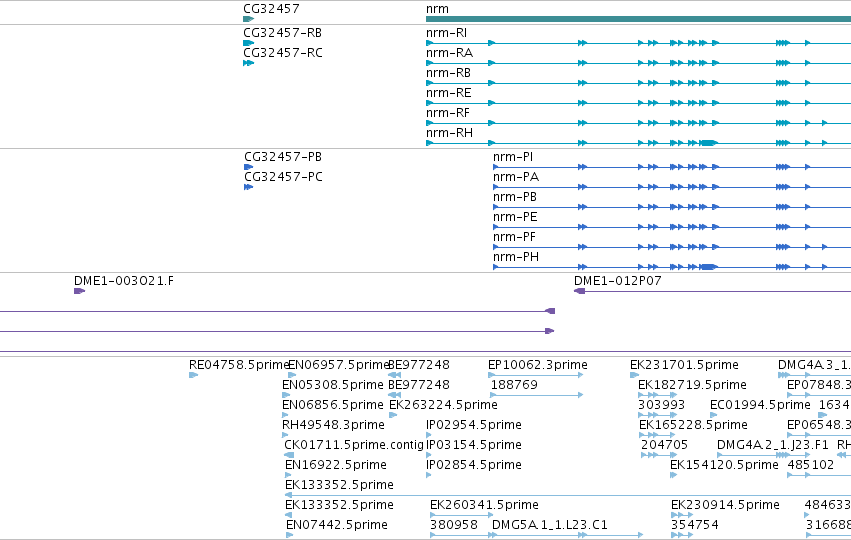Viewport: 851px width, 540px height.
Task: Select the 485102 feature label
Action: [810, 465]
